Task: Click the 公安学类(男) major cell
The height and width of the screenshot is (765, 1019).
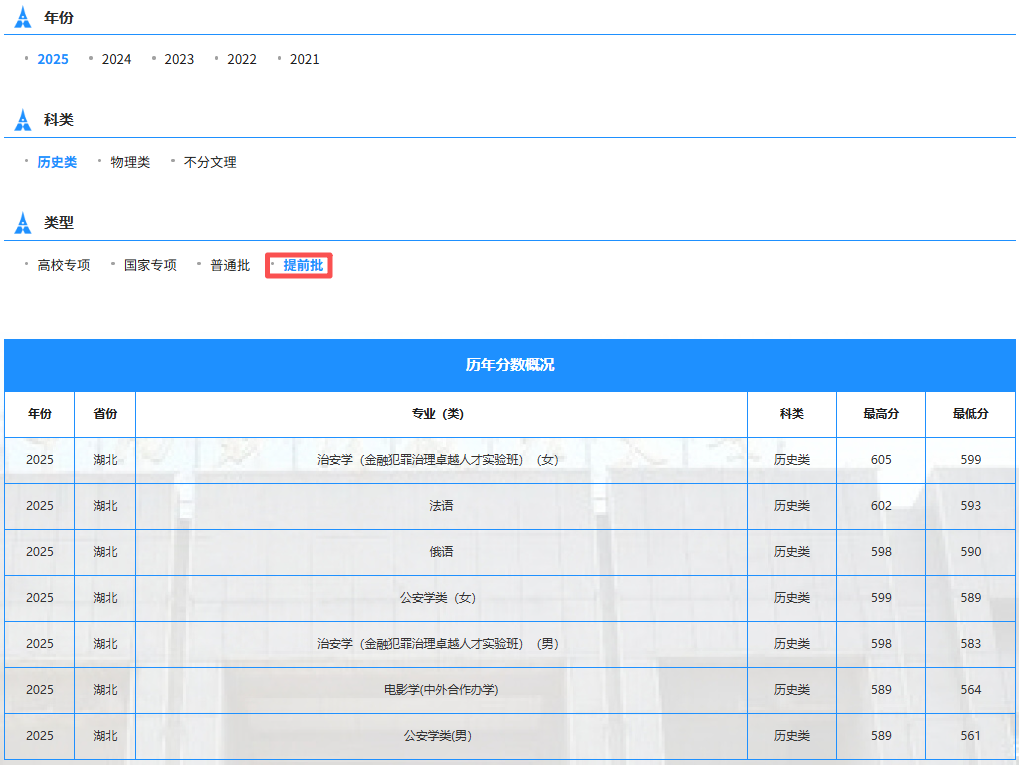Action: 441,737
